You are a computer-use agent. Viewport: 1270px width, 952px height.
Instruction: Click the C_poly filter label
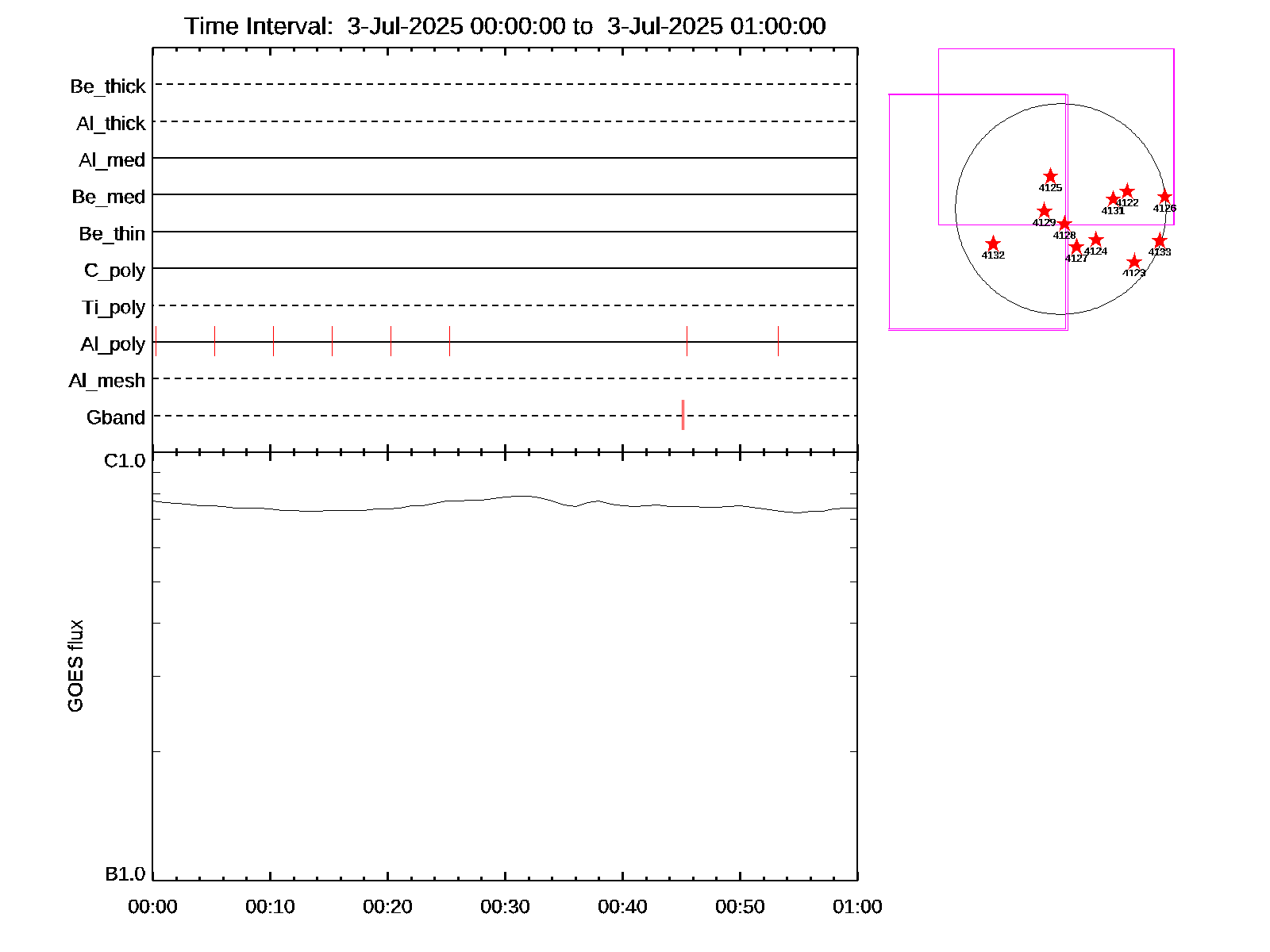114,271
